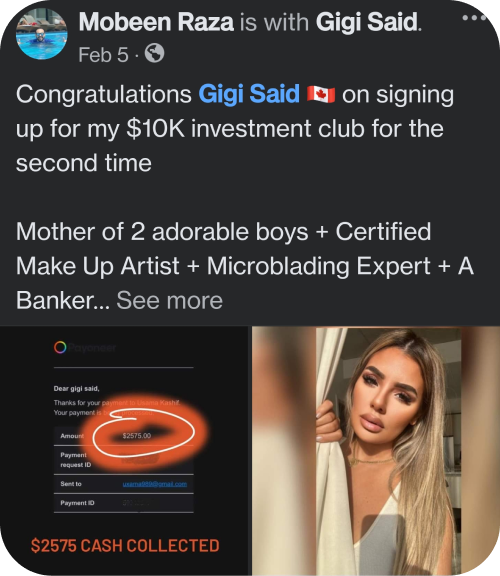This screenshot has width=500, height=576.
Task: Open Gigi Said profile from post header
Action: 367,22
